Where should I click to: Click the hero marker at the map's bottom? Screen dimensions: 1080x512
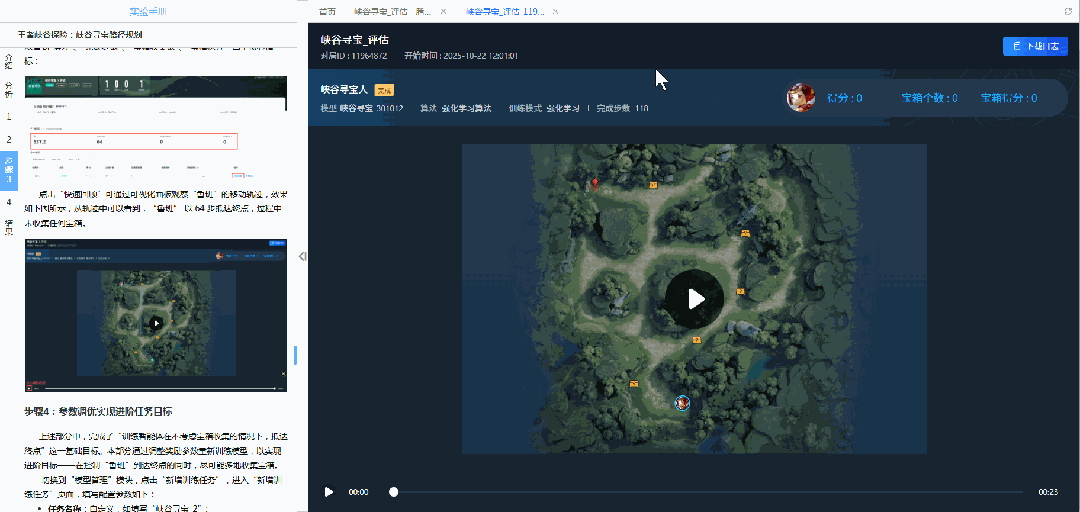coord(682,403)
